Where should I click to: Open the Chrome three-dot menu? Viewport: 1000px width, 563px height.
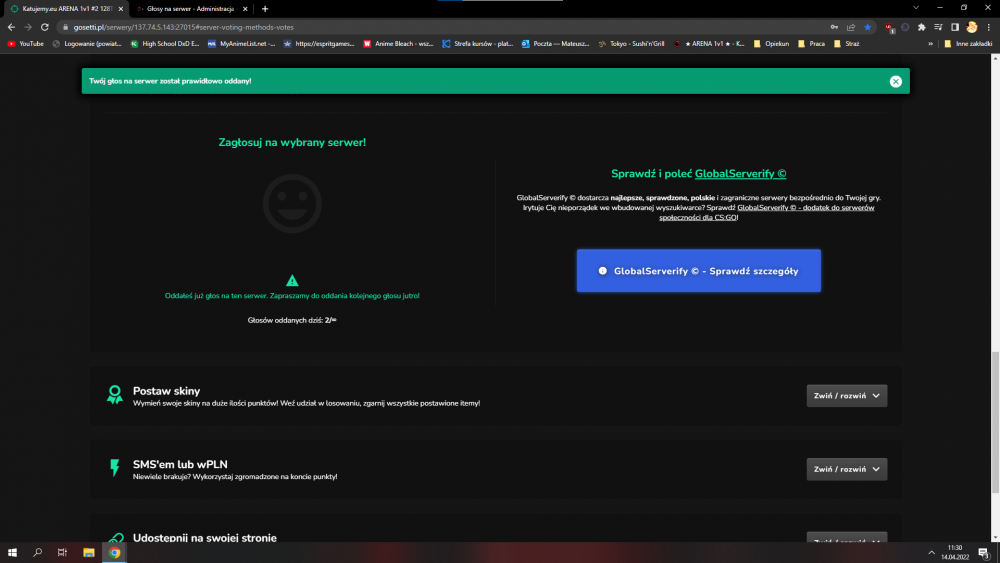tap(989, 27)
